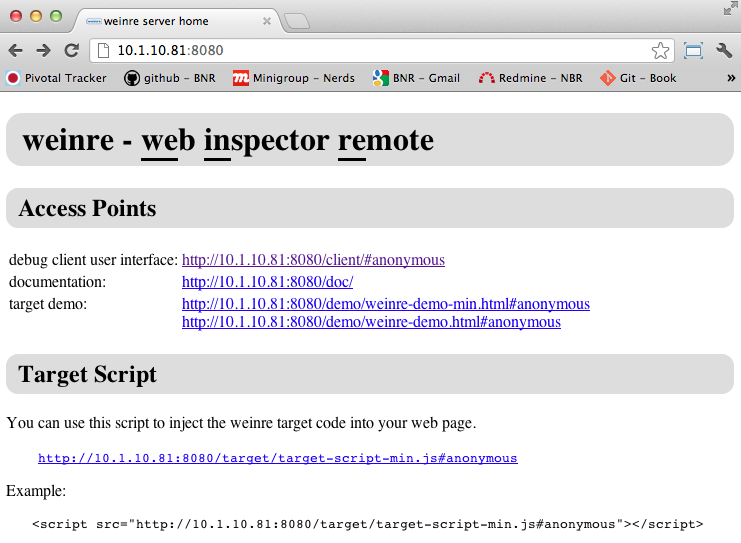Click the 'documentation:' label

[x=58, y=282]
